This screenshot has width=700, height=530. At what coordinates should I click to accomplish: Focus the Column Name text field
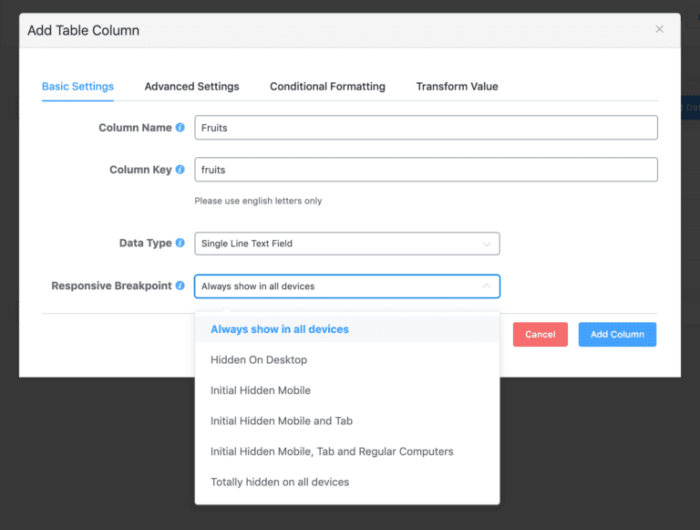(x=426, y=128)
